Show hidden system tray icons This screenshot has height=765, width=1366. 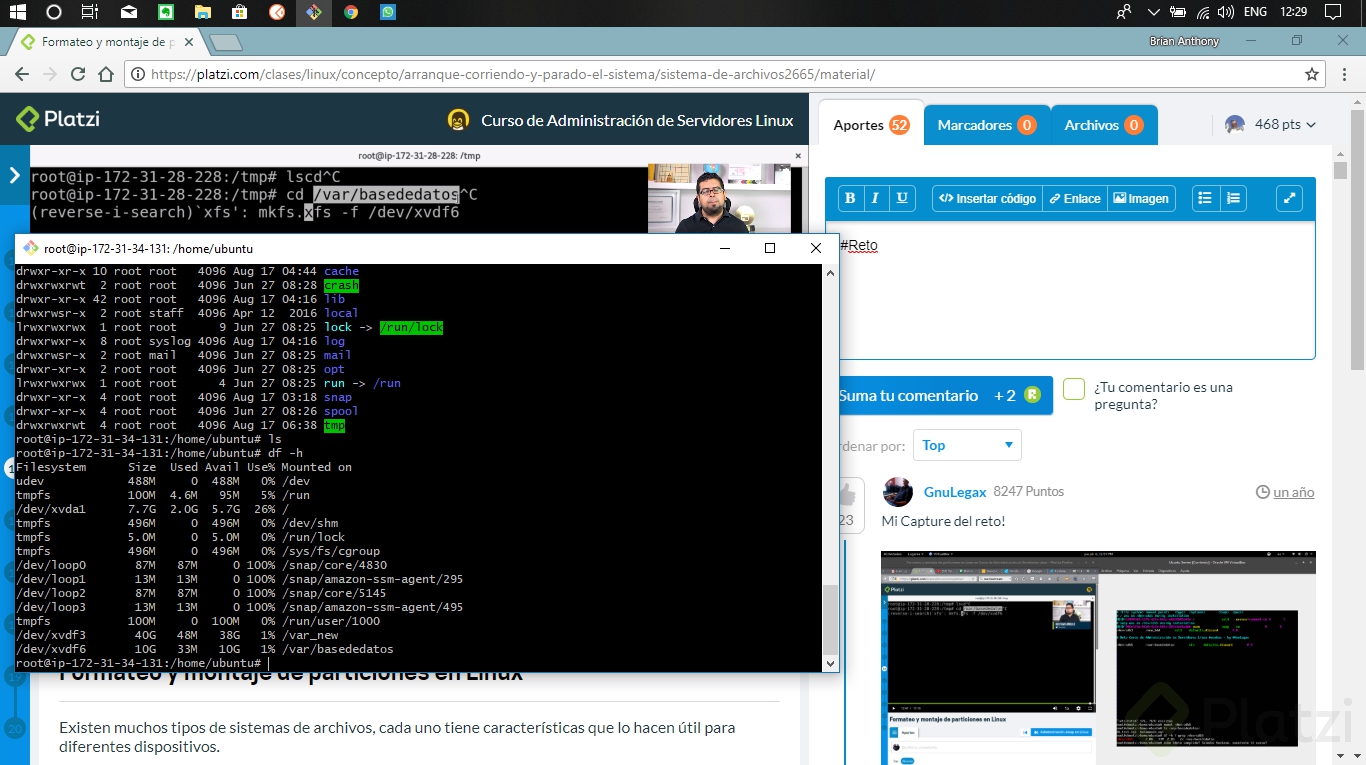[1154, 12]
